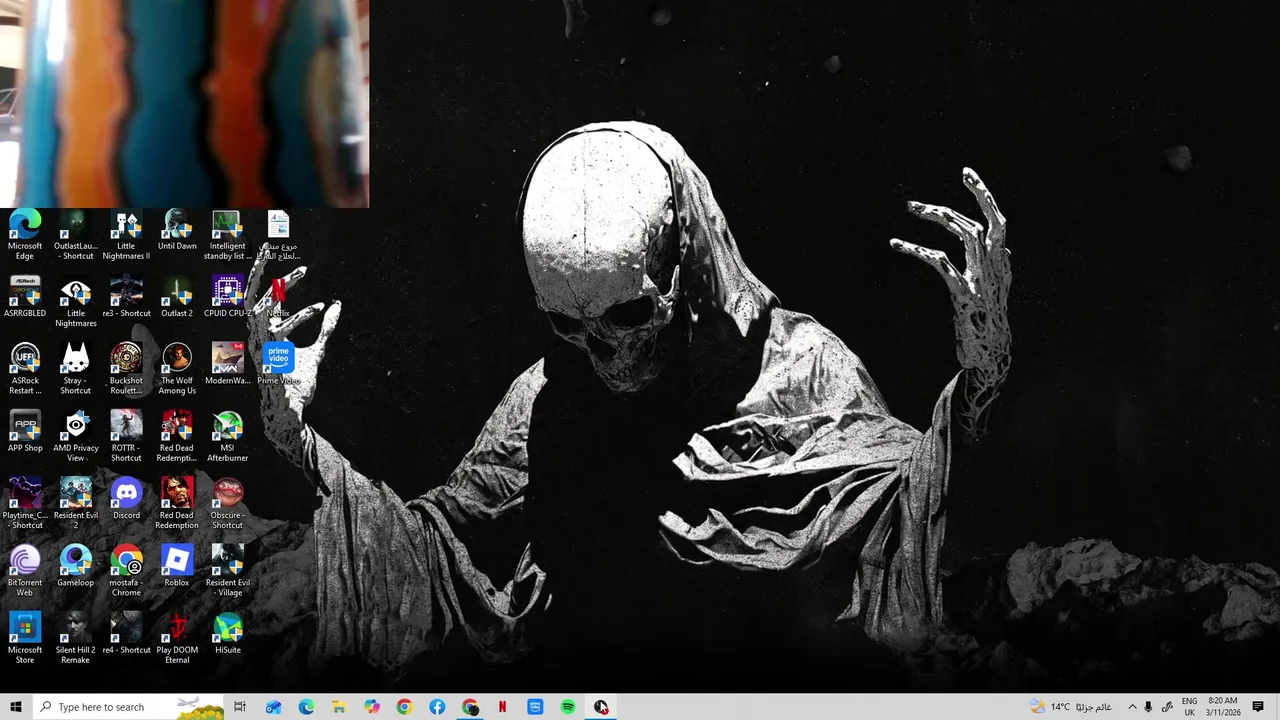Screen dimensions: 1280x720
Task: Select the Roblox desktop icon
Action: 177,566
